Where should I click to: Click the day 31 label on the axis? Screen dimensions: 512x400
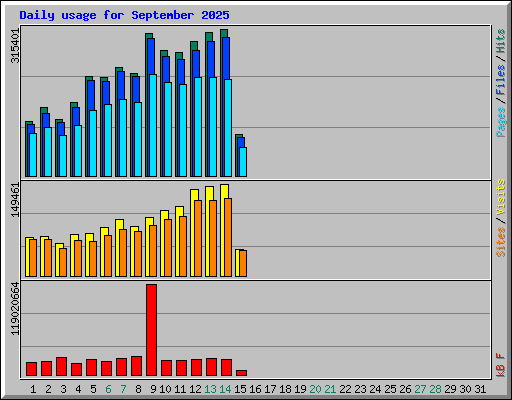pos(480,389)
